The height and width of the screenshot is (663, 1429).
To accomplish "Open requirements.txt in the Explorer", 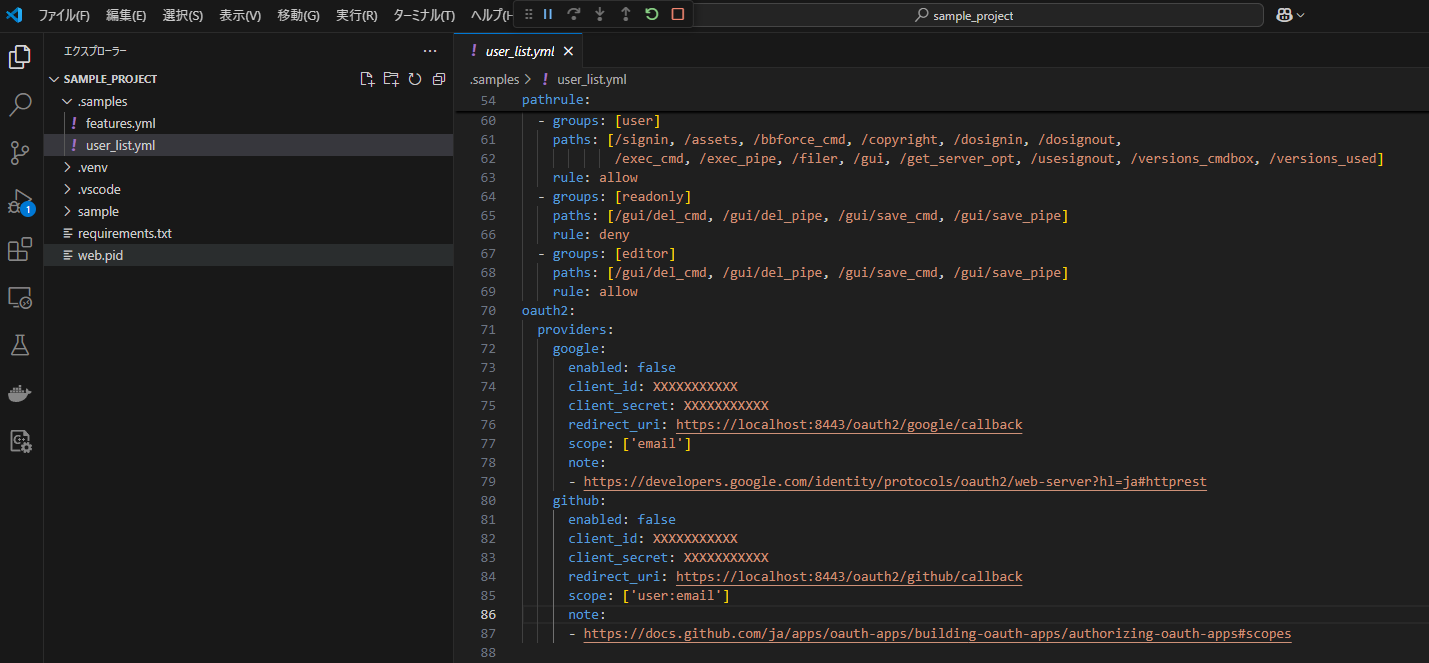I will click(124, 233).
